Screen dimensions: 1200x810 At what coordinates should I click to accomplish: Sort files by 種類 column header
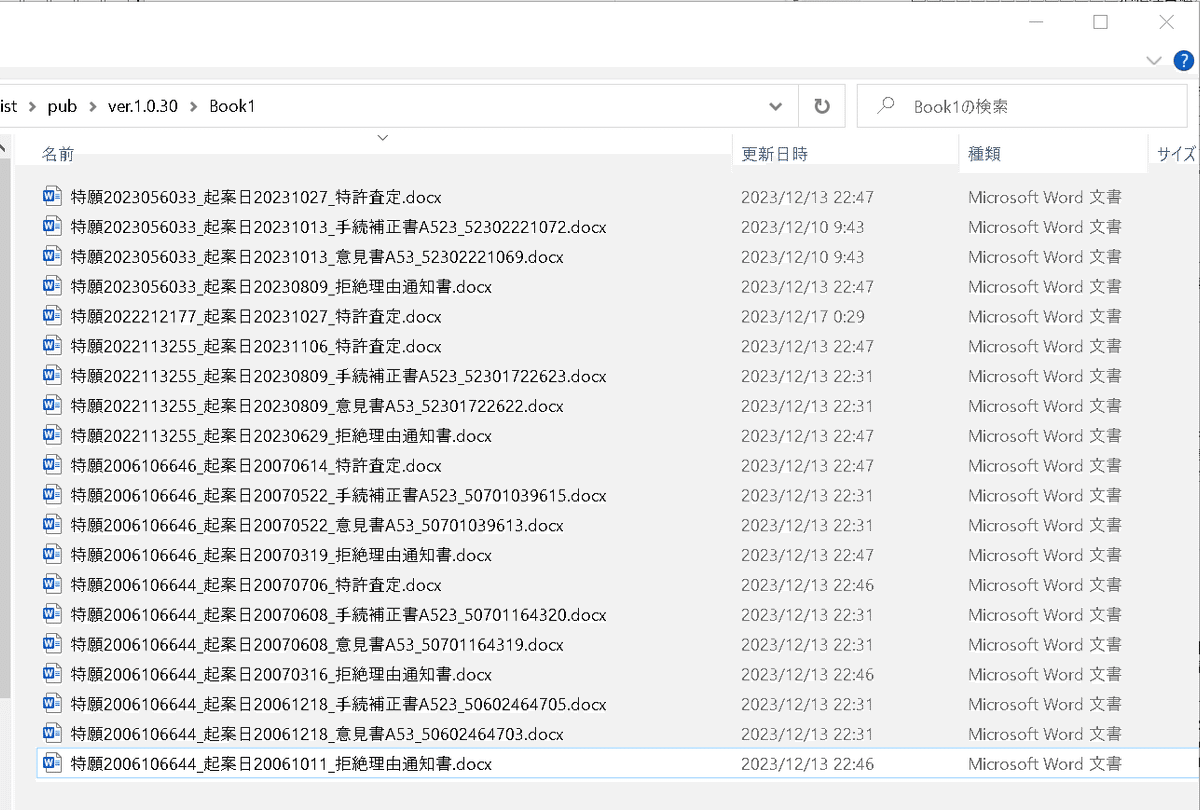984,154
